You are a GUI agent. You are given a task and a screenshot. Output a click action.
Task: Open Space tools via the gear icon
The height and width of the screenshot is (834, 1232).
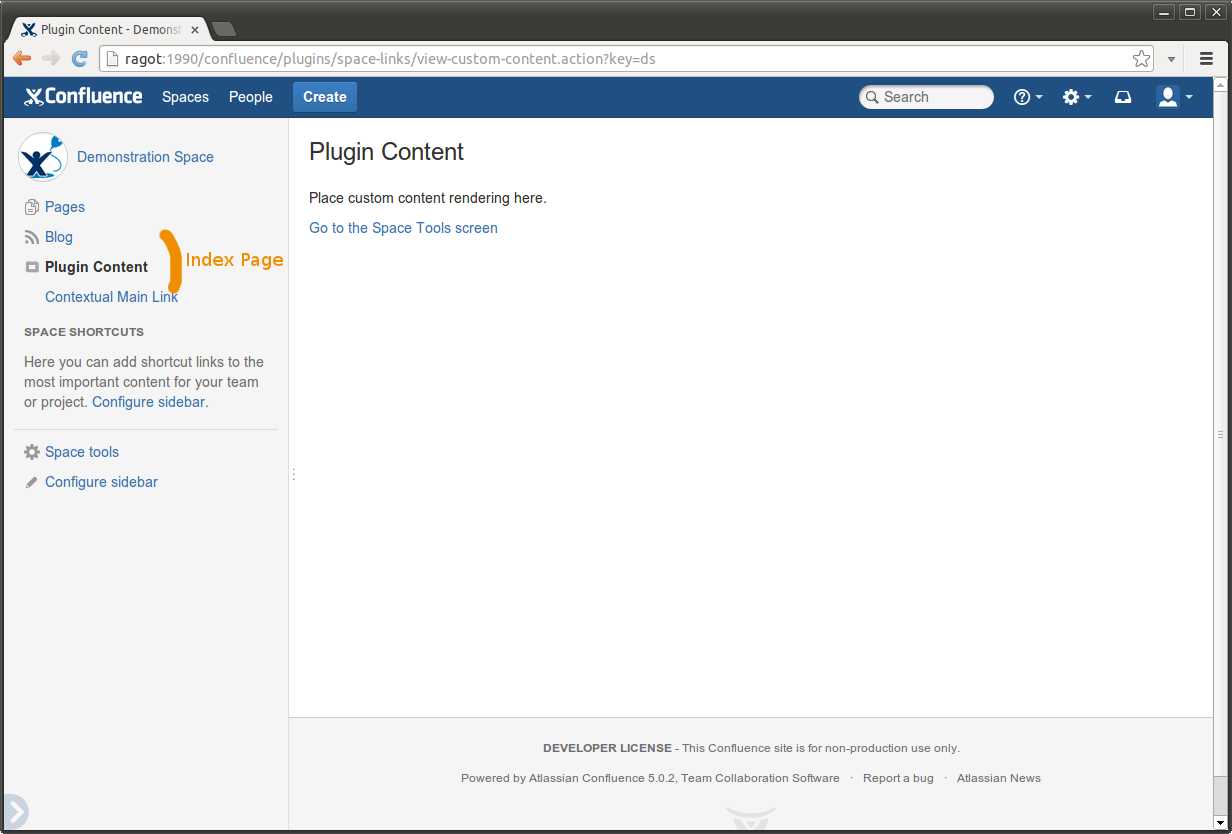[x=30, y=452]
